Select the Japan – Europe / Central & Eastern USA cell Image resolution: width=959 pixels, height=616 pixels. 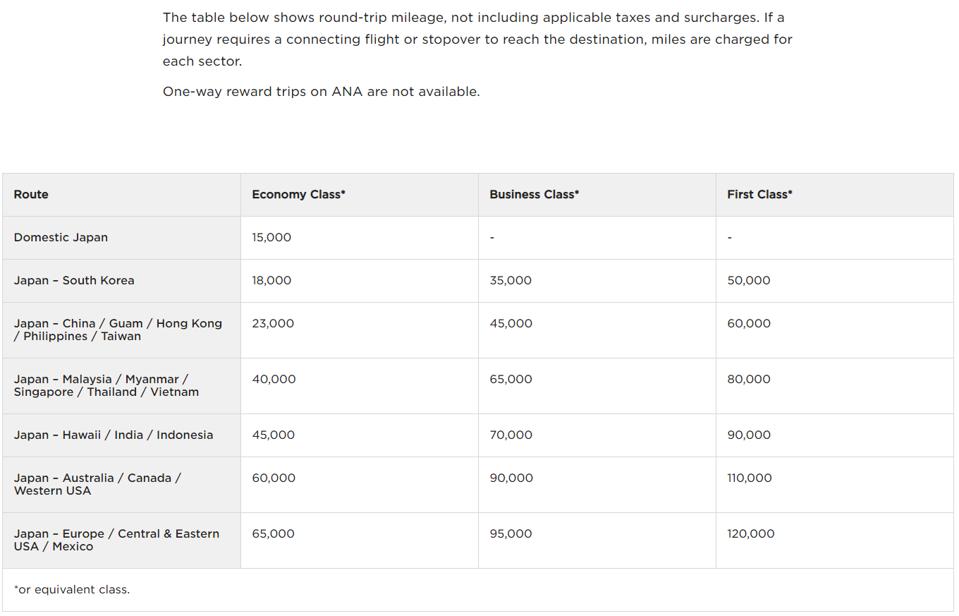116,540
